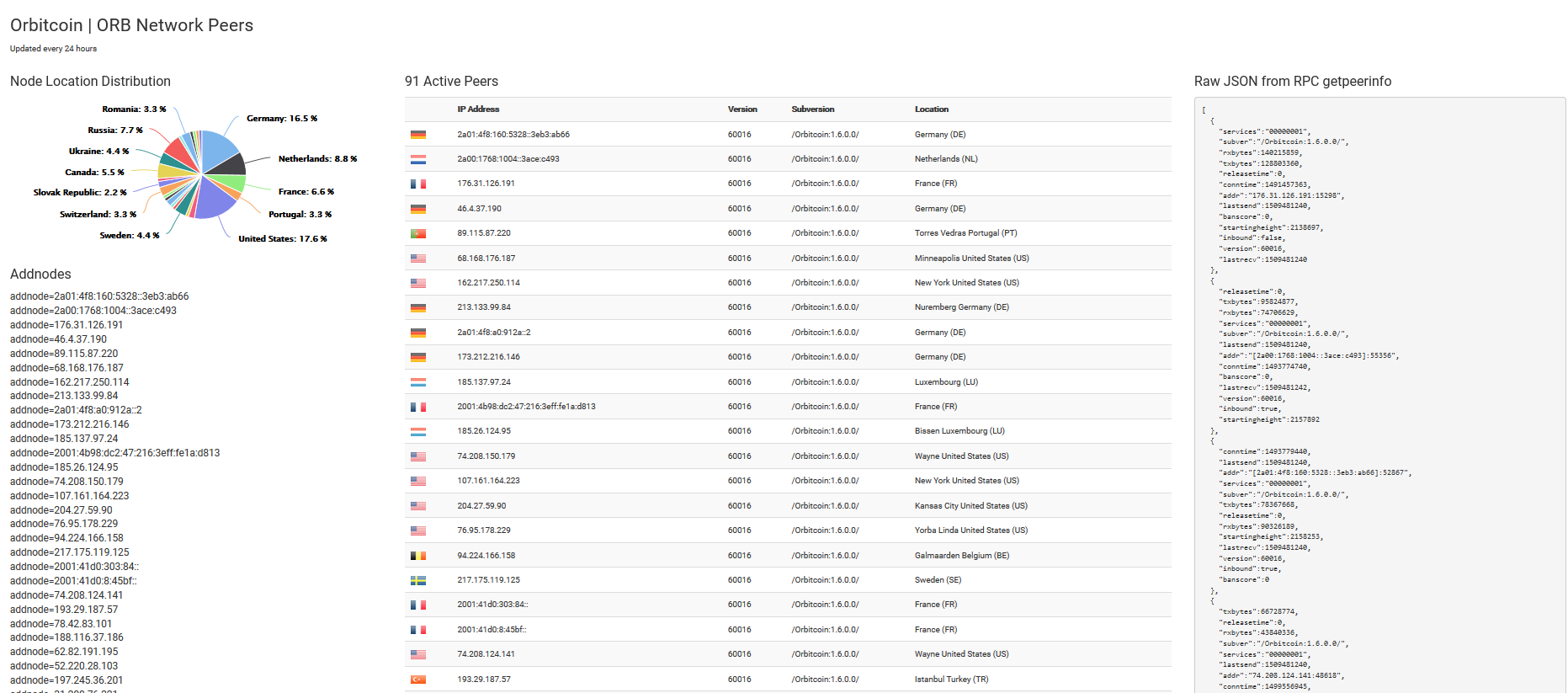Click the addnode=185.26.124.95 line

[x=64, y=467]
